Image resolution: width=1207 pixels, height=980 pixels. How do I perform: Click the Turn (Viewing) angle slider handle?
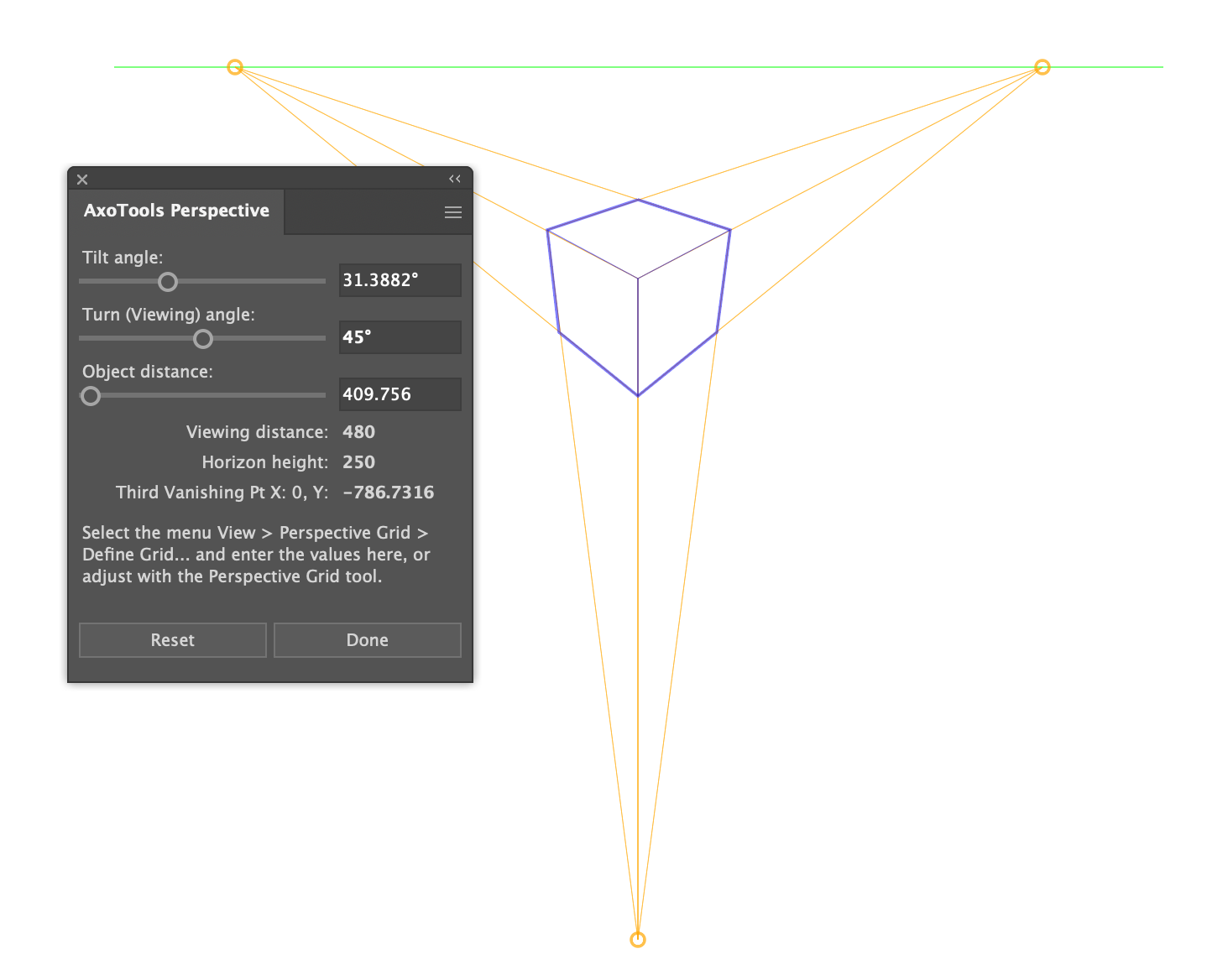tap(203, 339)
